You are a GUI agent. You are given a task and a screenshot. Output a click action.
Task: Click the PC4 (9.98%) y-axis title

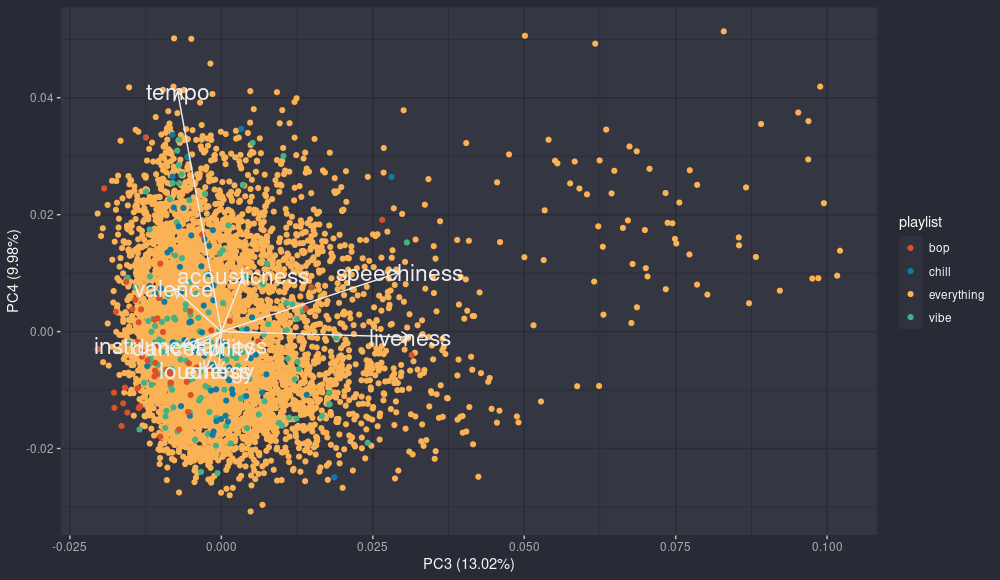[x=14, y=271]
